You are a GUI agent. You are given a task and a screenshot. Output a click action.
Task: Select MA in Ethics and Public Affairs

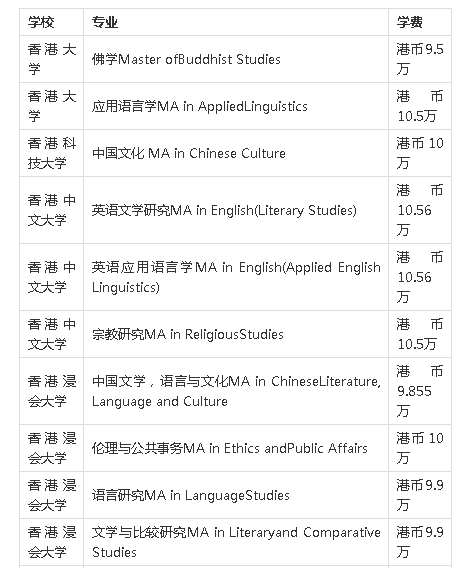pos(236,448)
